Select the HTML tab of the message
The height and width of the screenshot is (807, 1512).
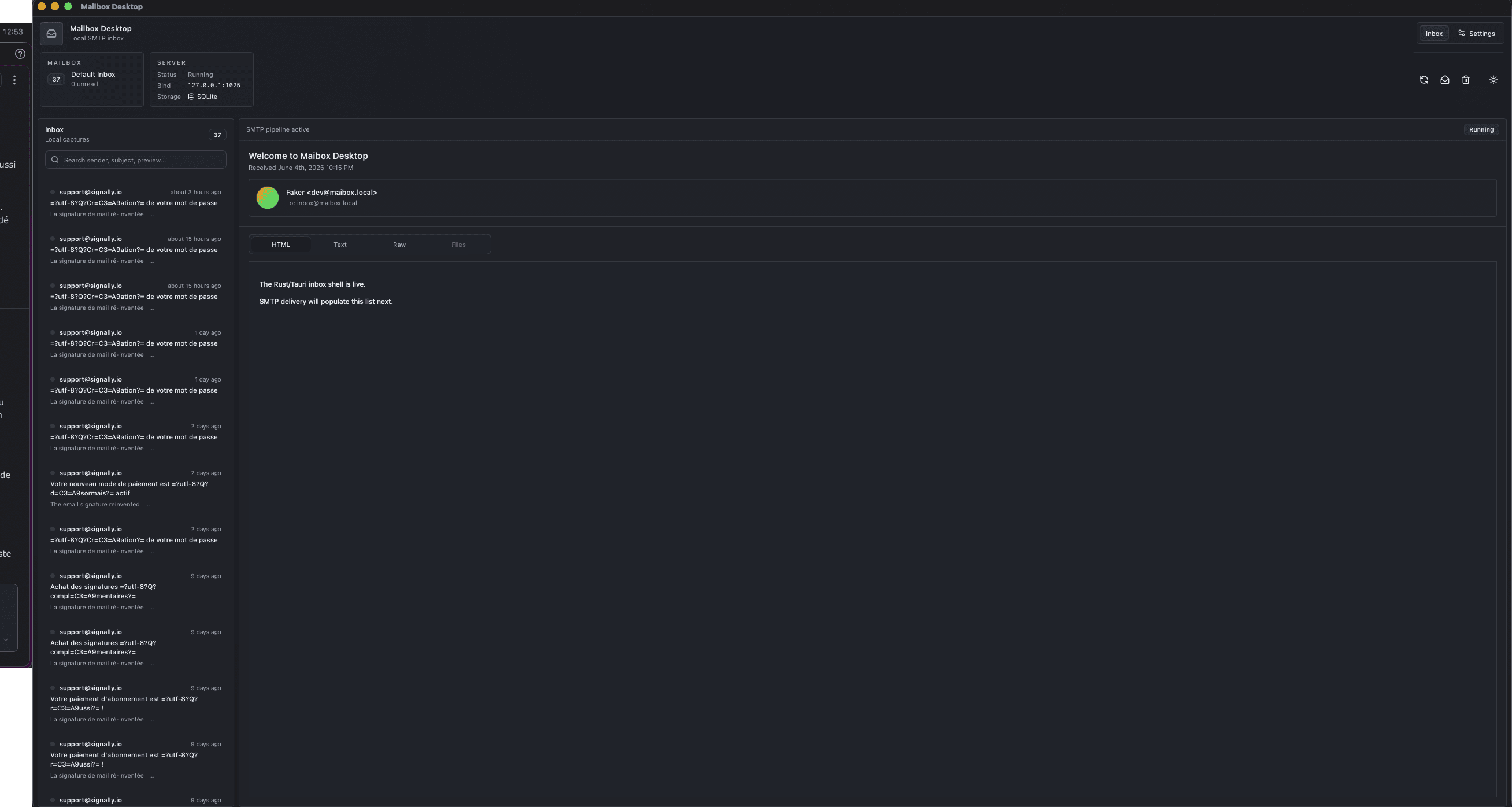click(280, 244)
